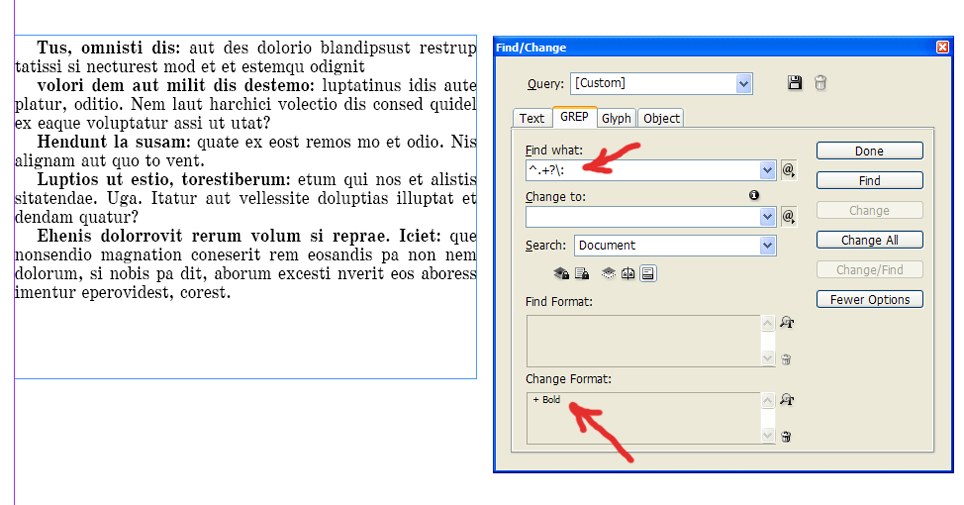
Task: Clear Change Format attributes with trash icon
Action: point(786,437)
